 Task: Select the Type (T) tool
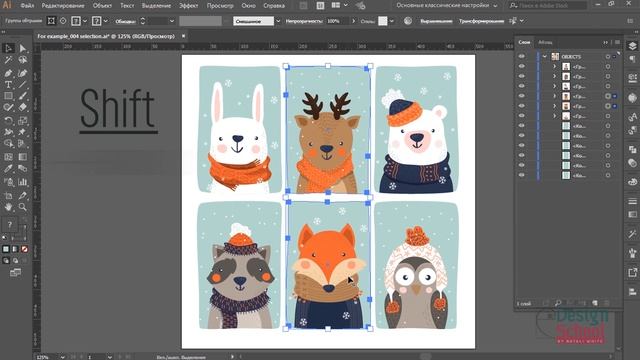tap(8, 84)
